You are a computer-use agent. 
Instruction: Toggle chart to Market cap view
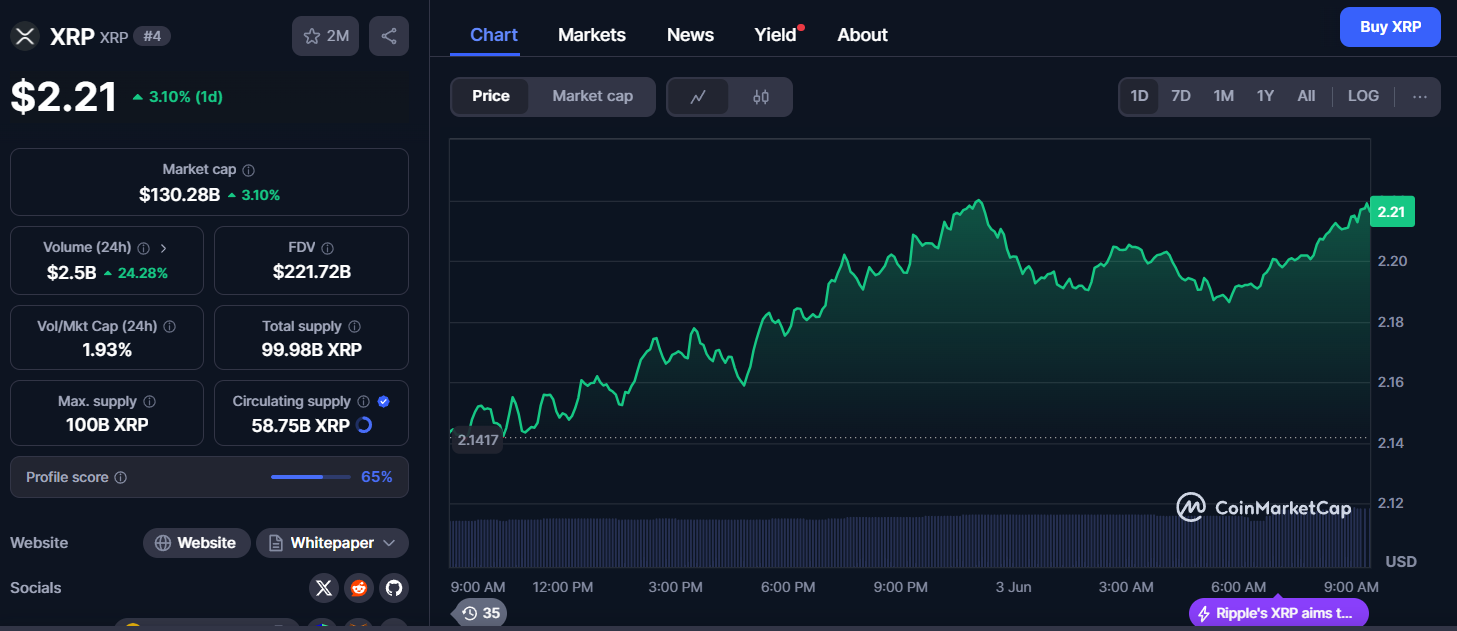(x=592, y=96)
